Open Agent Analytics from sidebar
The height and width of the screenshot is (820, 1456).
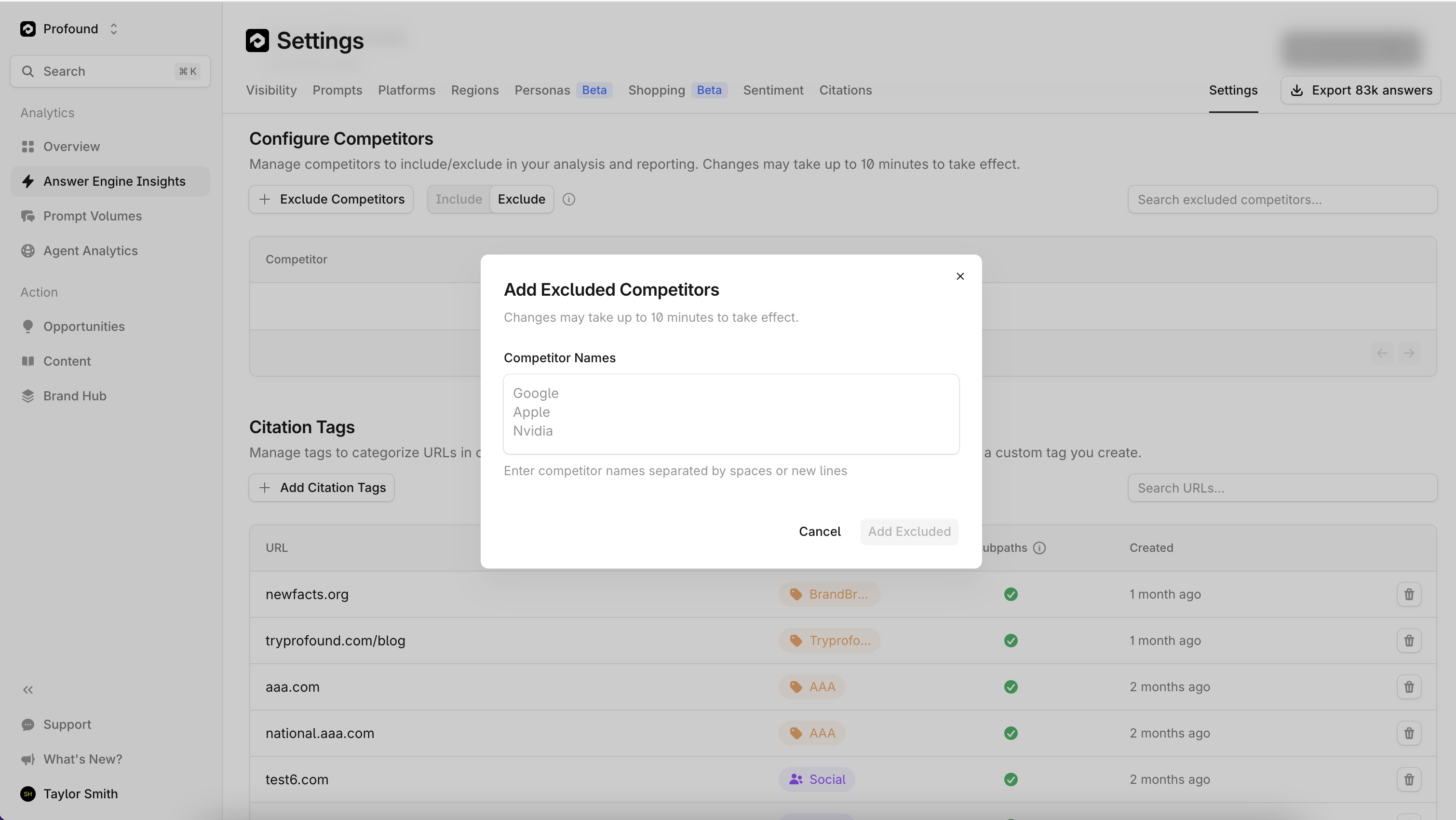click(90, 250)
